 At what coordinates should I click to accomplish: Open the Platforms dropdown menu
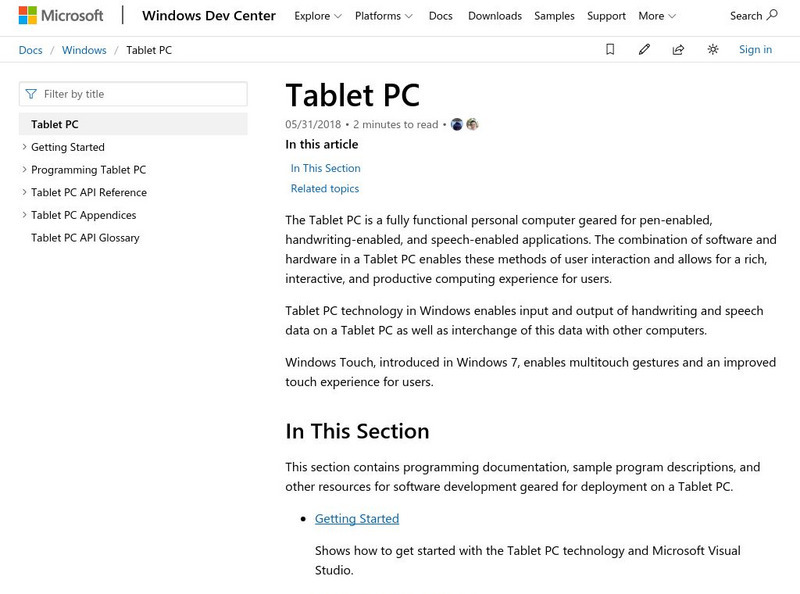[x=383, y=16]
